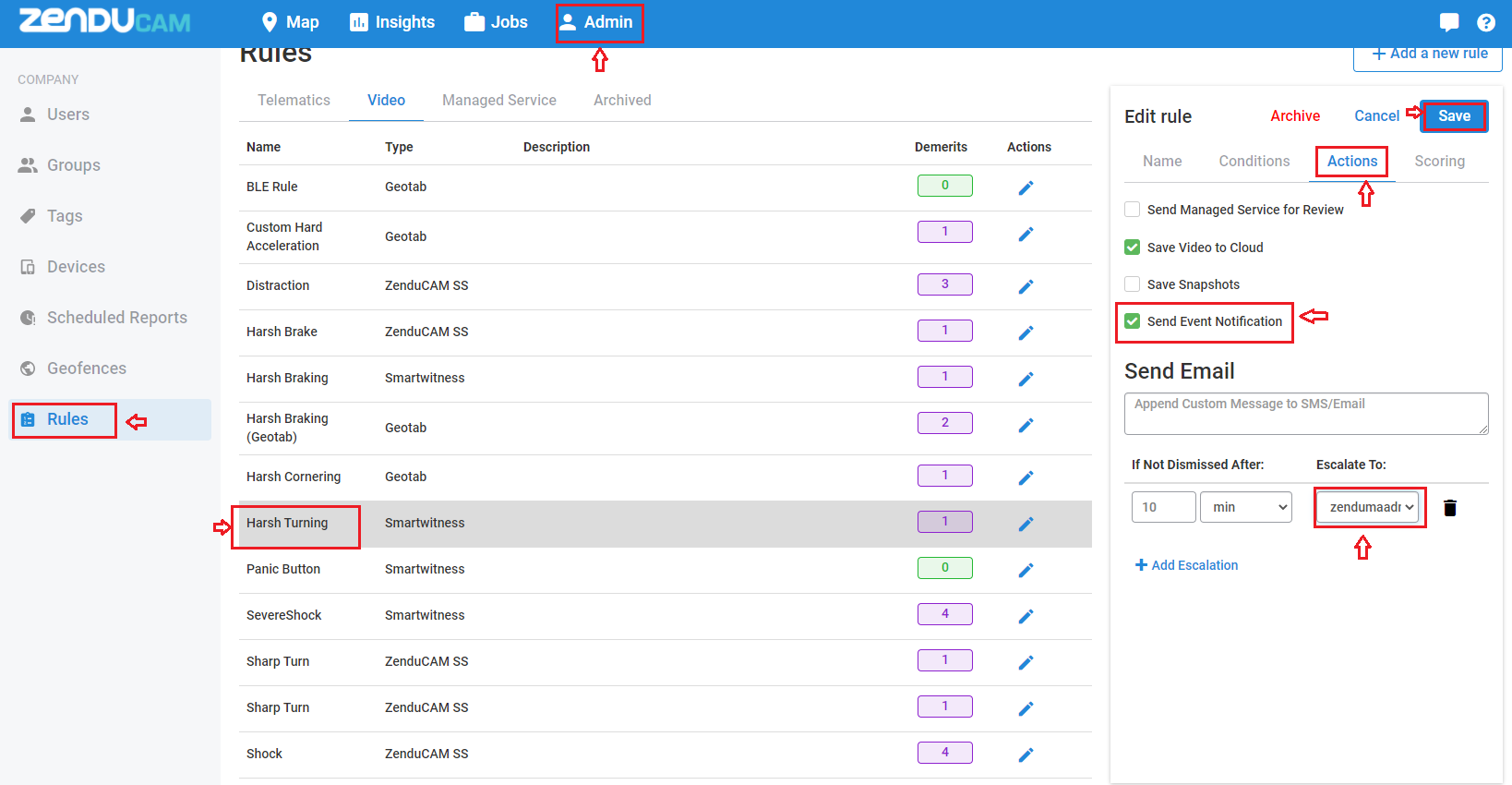Click the custom message text area
Viewport: 1512px width, 785px height.
1306,414
